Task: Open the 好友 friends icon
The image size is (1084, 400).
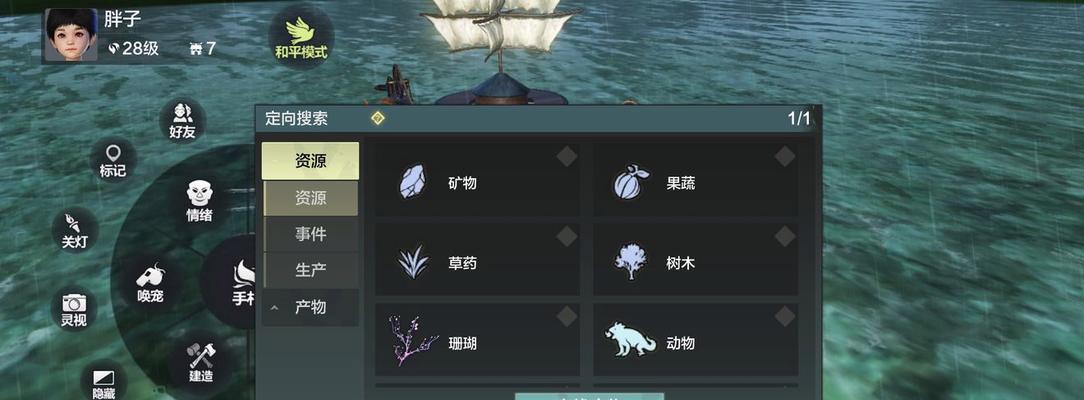Action: click(x=182, y=121)
